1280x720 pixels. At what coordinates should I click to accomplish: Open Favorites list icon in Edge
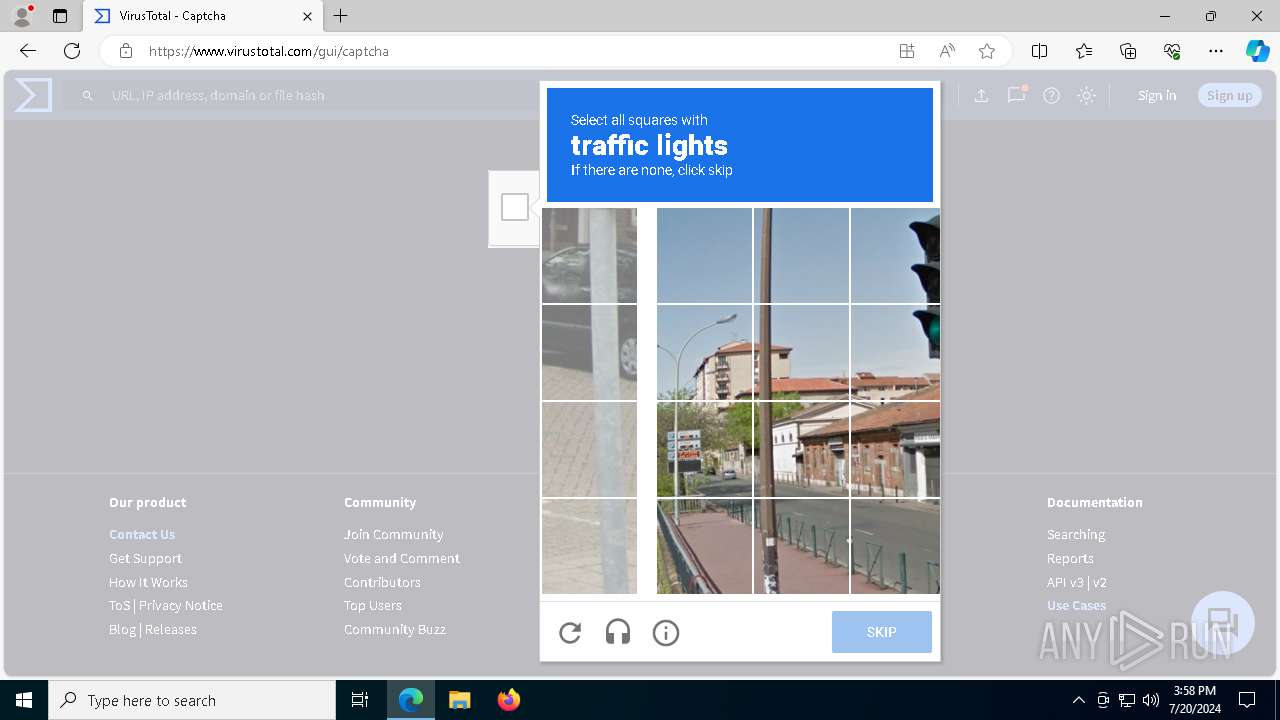coord(1084,51)
